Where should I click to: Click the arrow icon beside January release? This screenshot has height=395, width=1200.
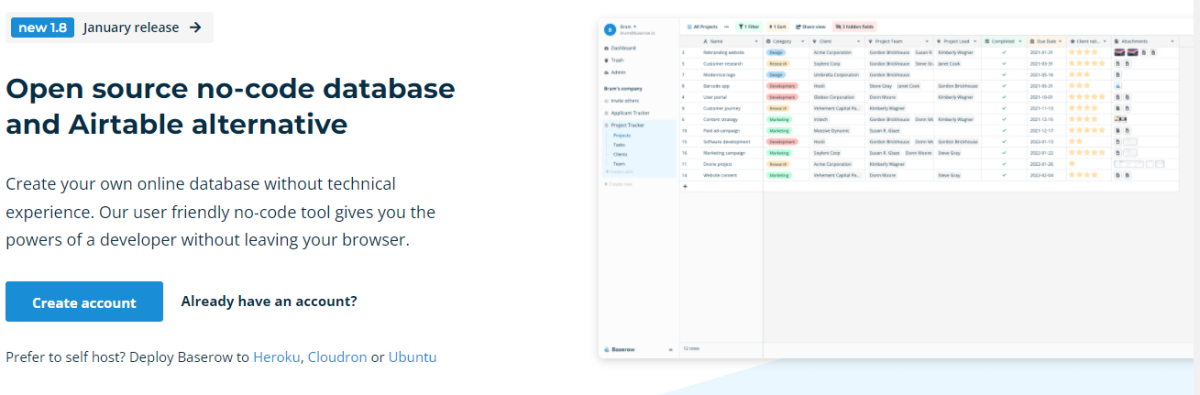tap(195, 27)
